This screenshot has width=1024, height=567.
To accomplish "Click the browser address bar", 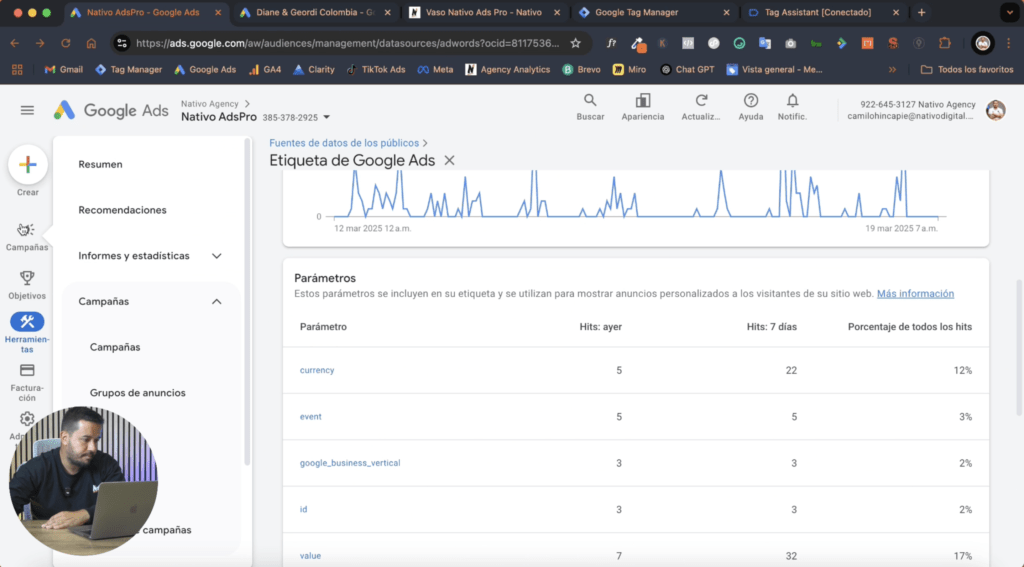I will 347,44.
